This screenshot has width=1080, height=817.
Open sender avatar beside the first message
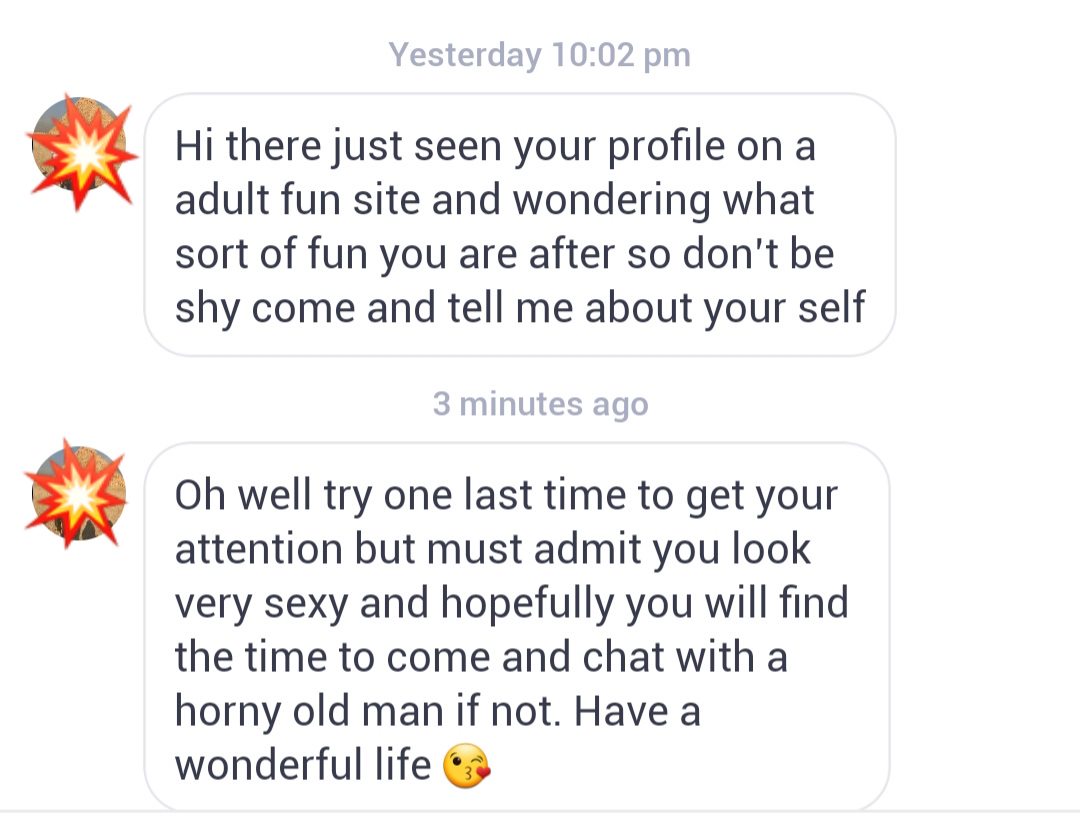(82, 152)
